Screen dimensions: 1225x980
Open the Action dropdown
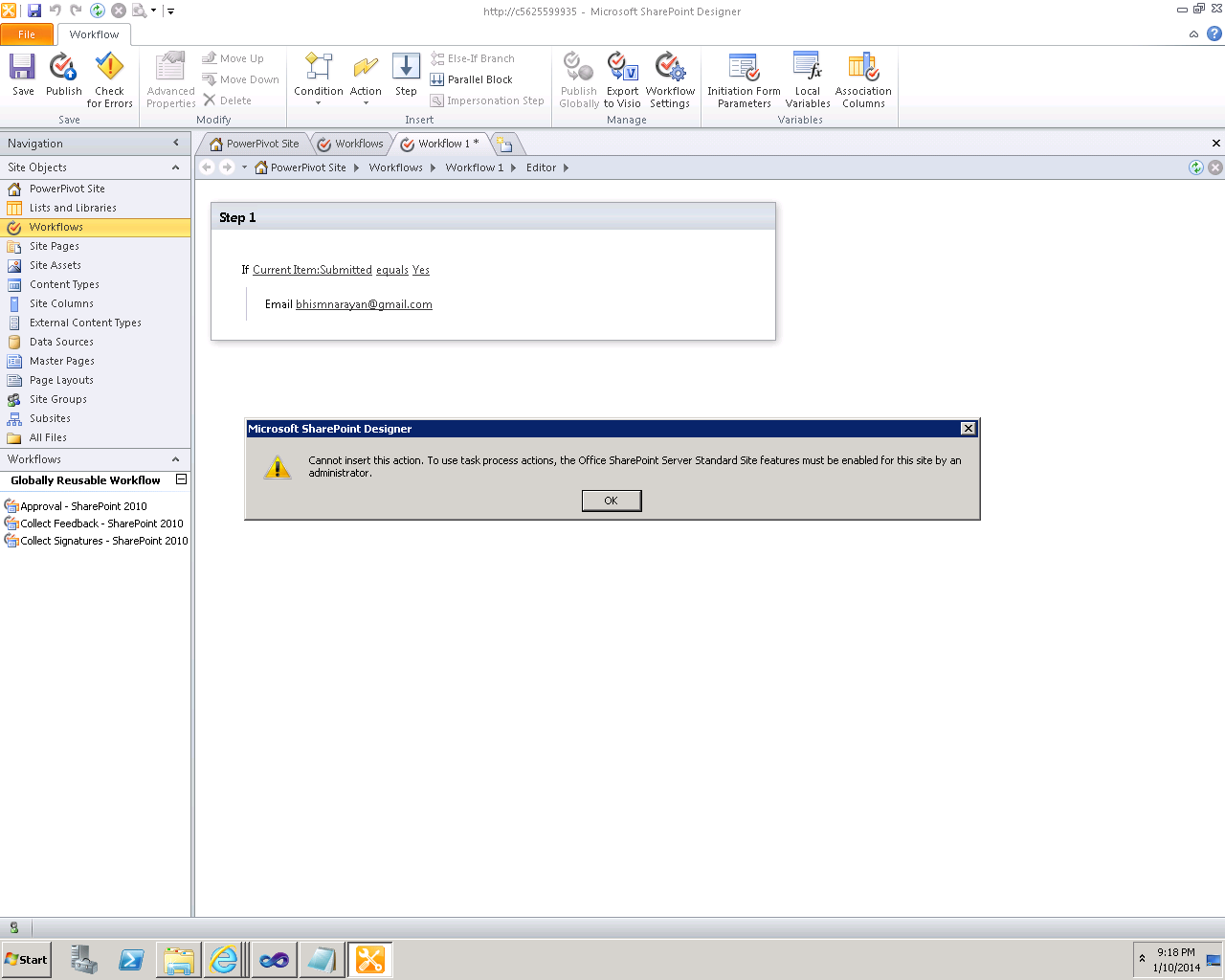(x=366, y=78)
